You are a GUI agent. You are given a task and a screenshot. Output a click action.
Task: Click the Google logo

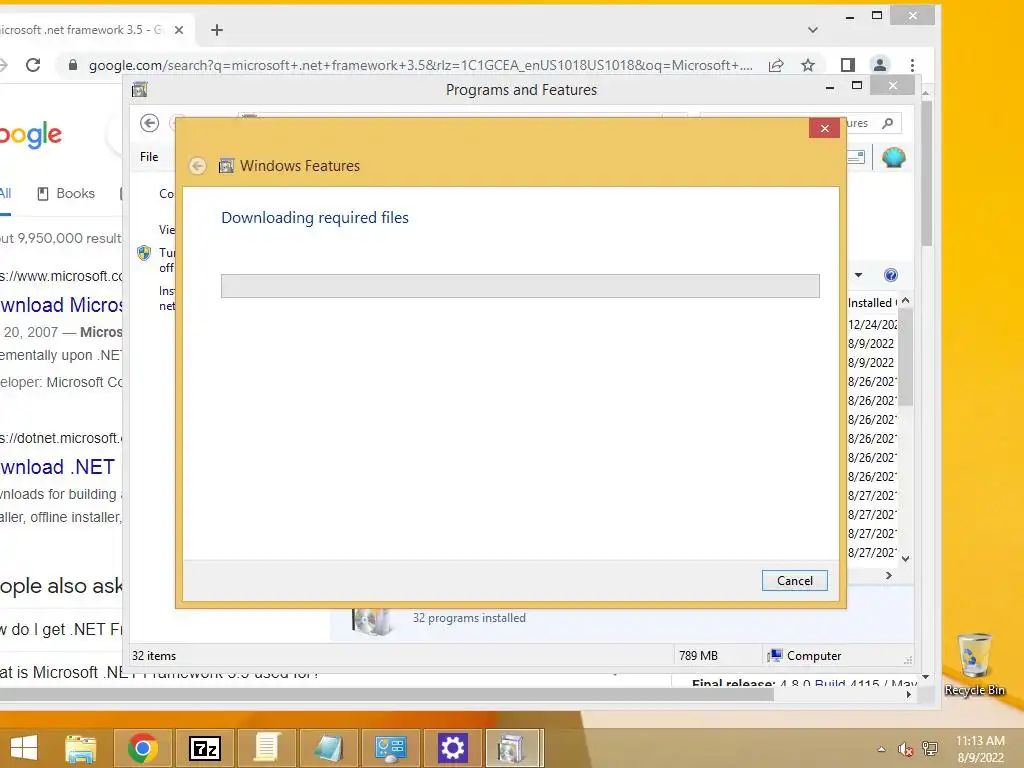(x=31, y=135)
